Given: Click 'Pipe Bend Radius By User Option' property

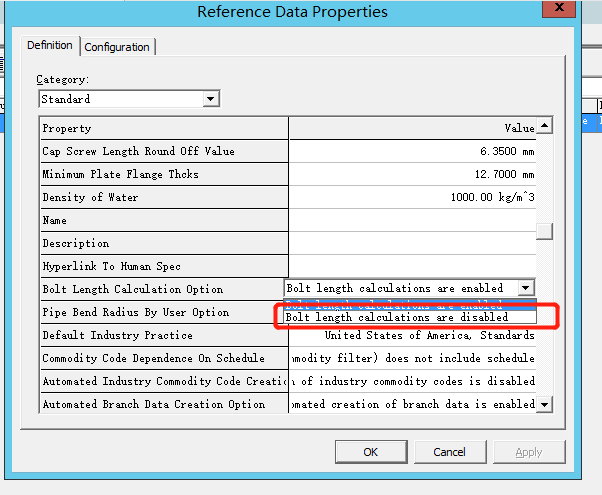Looking at the screenshot, I should (x=162, y=312).
